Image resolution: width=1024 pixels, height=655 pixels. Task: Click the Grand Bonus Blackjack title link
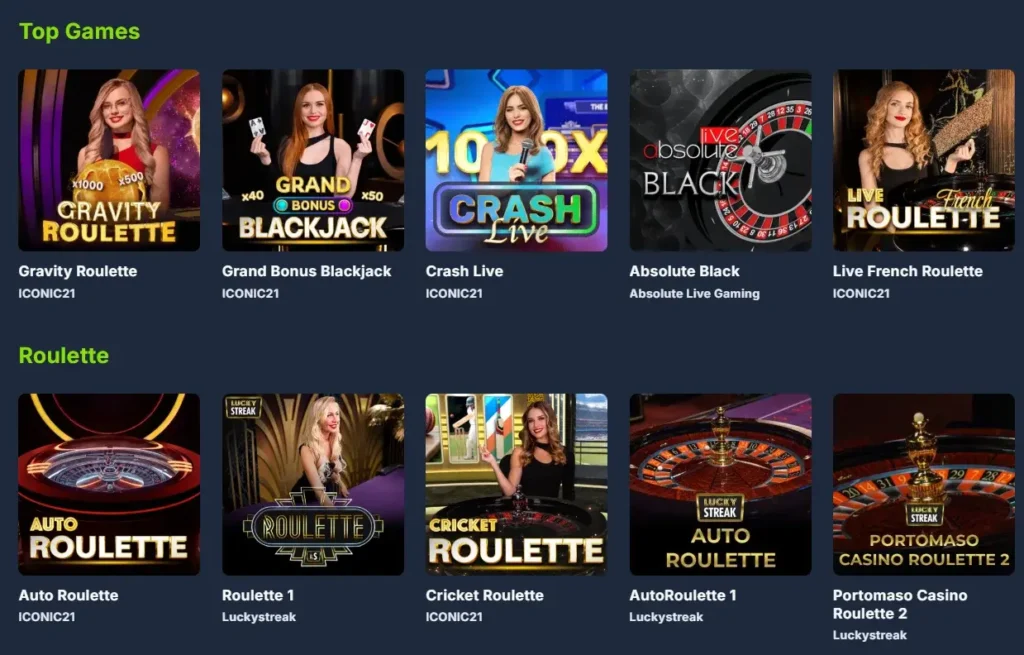[x=306, y=271]
